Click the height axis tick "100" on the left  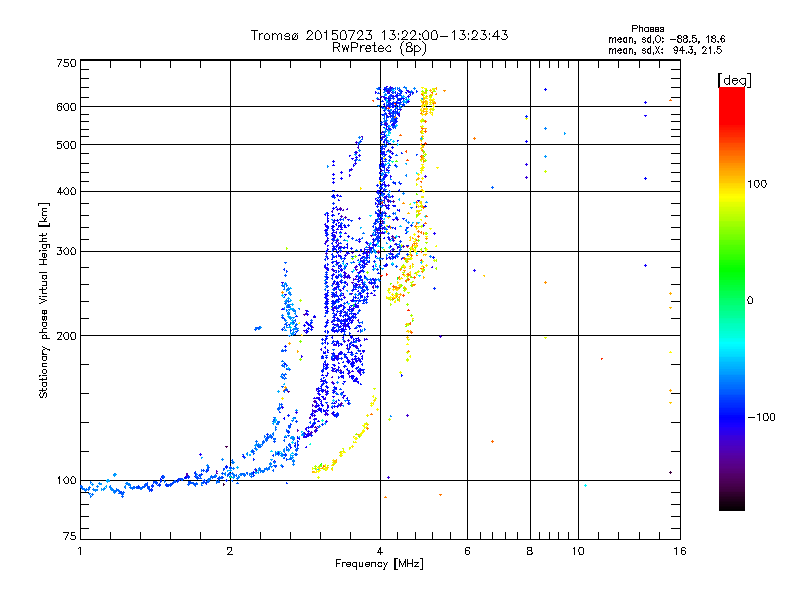point(66,480)
